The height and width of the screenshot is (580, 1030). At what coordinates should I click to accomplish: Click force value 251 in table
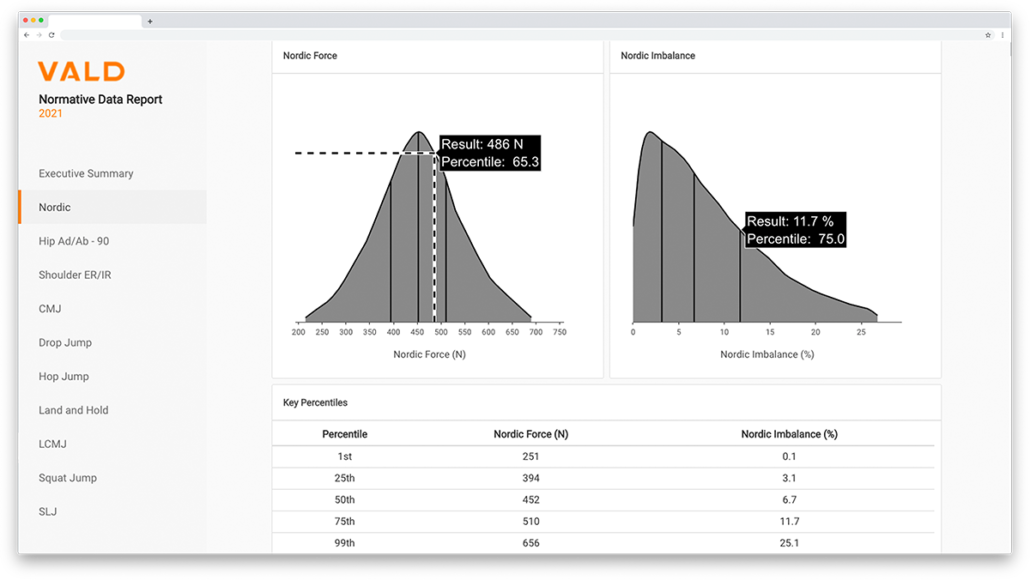pyautogui.click(x=531, y=457)
